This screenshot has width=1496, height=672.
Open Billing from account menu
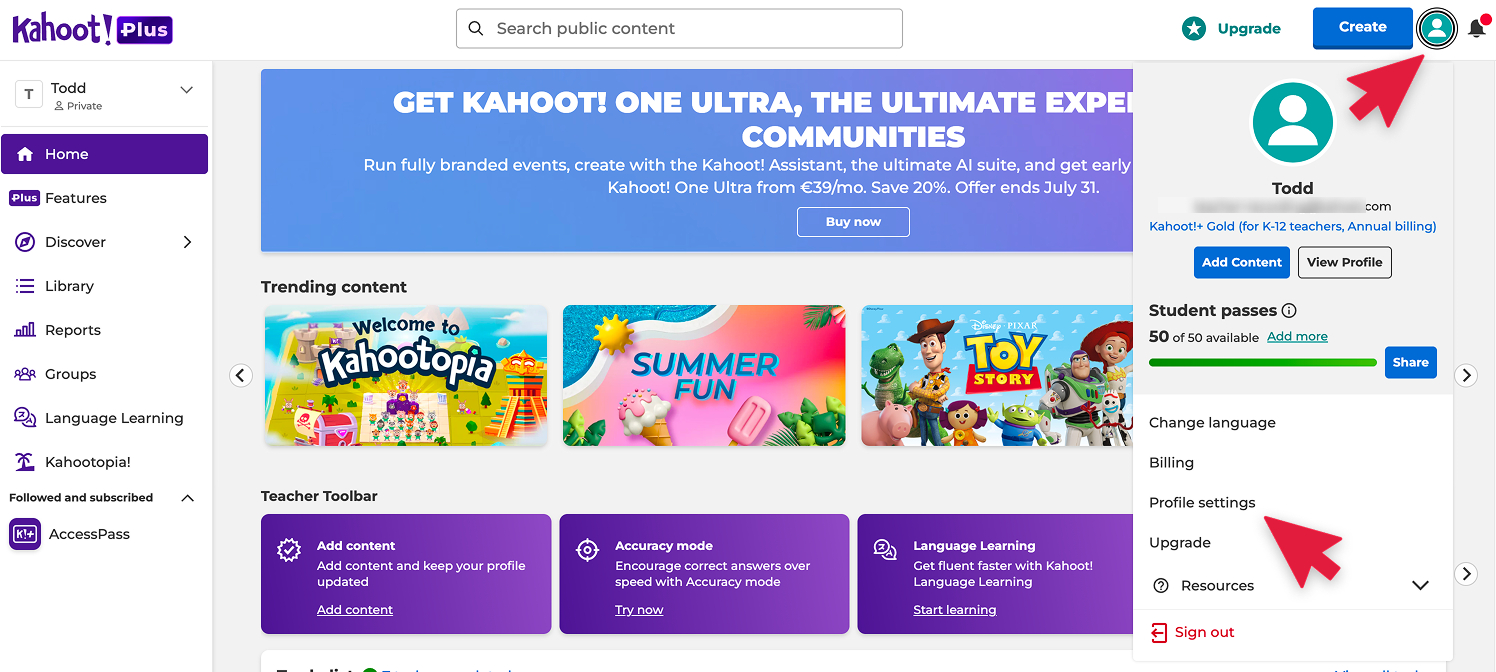tap(1171, 463)
